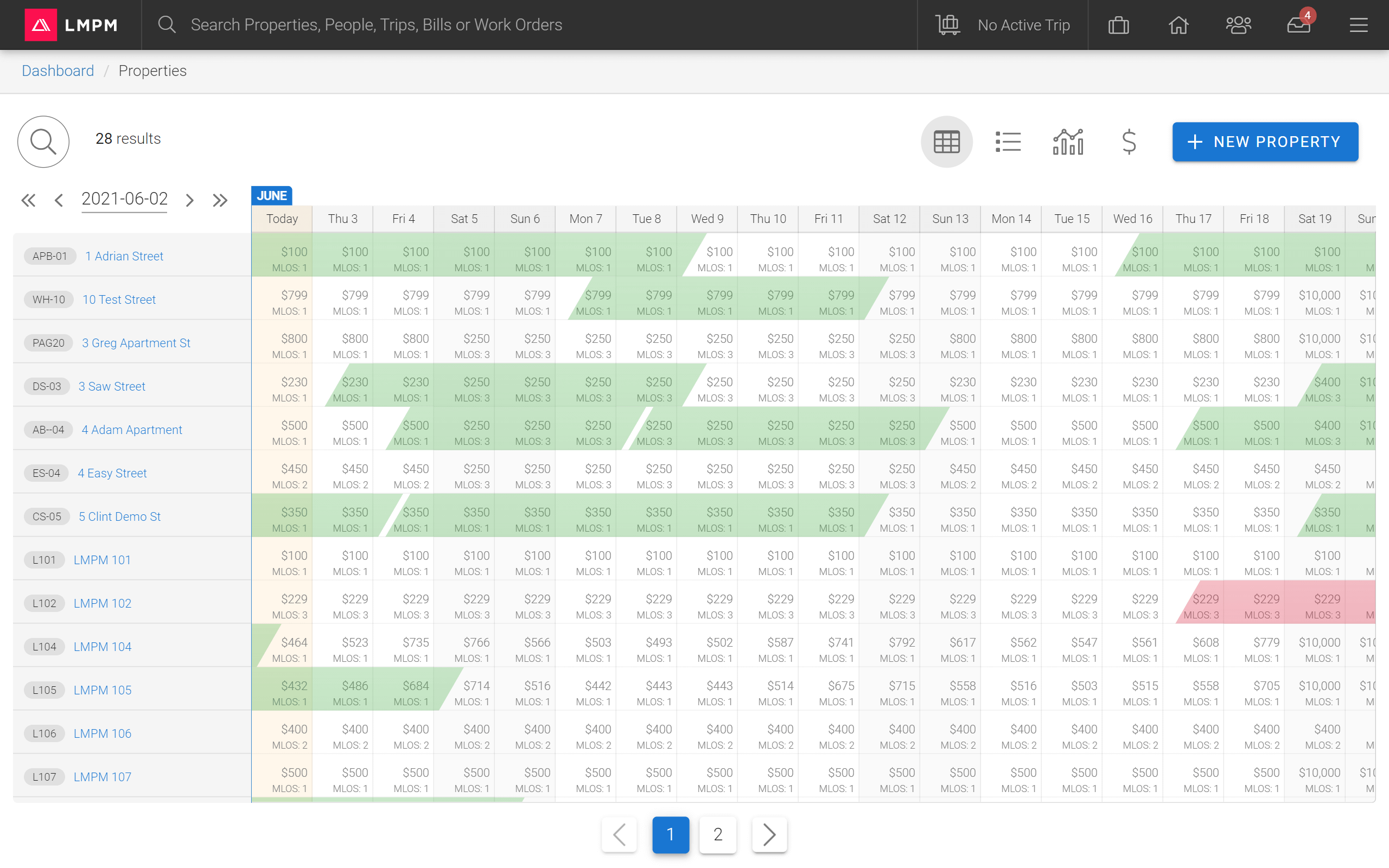Switch to dollar pricing view
This screenshot has width=1389, height=868.
(1129, 141)
